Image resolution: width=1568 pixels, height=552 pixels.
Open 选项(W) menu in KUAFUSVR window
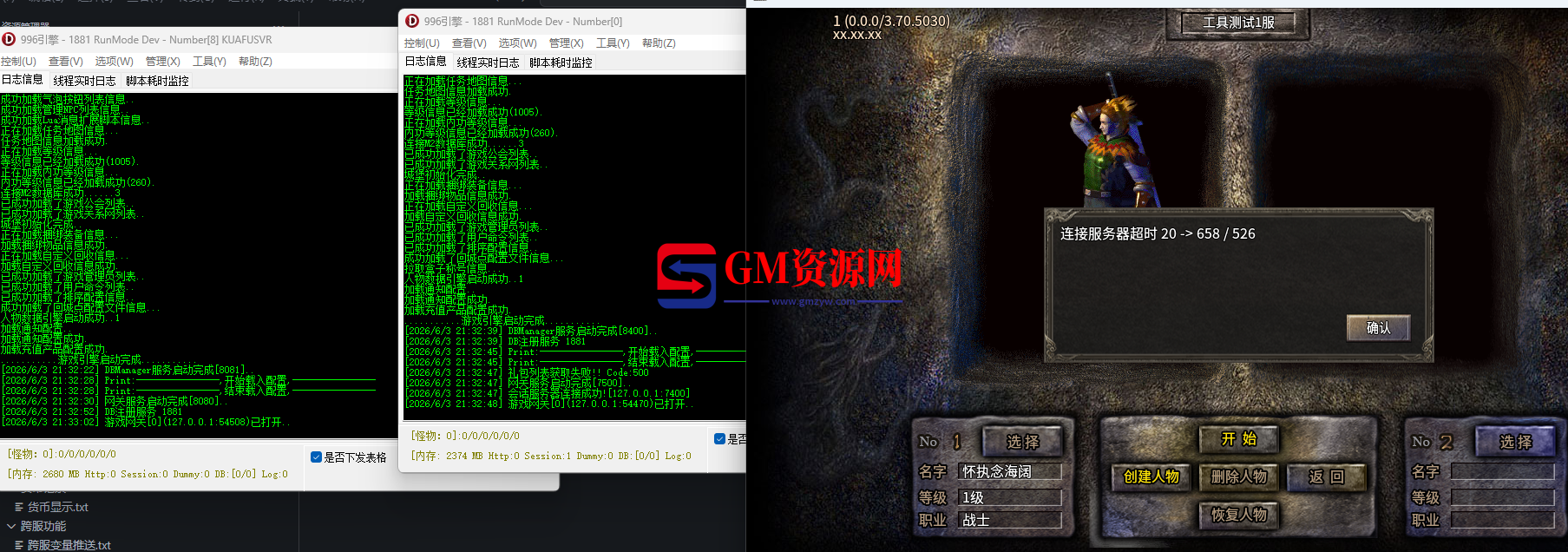point(114,62)
